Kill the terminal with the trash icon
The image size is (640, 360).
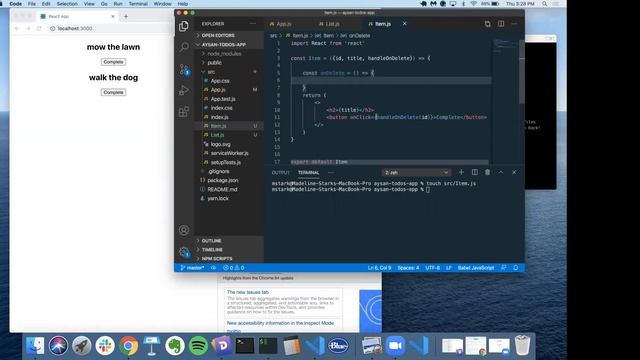[x=487, y=172]
